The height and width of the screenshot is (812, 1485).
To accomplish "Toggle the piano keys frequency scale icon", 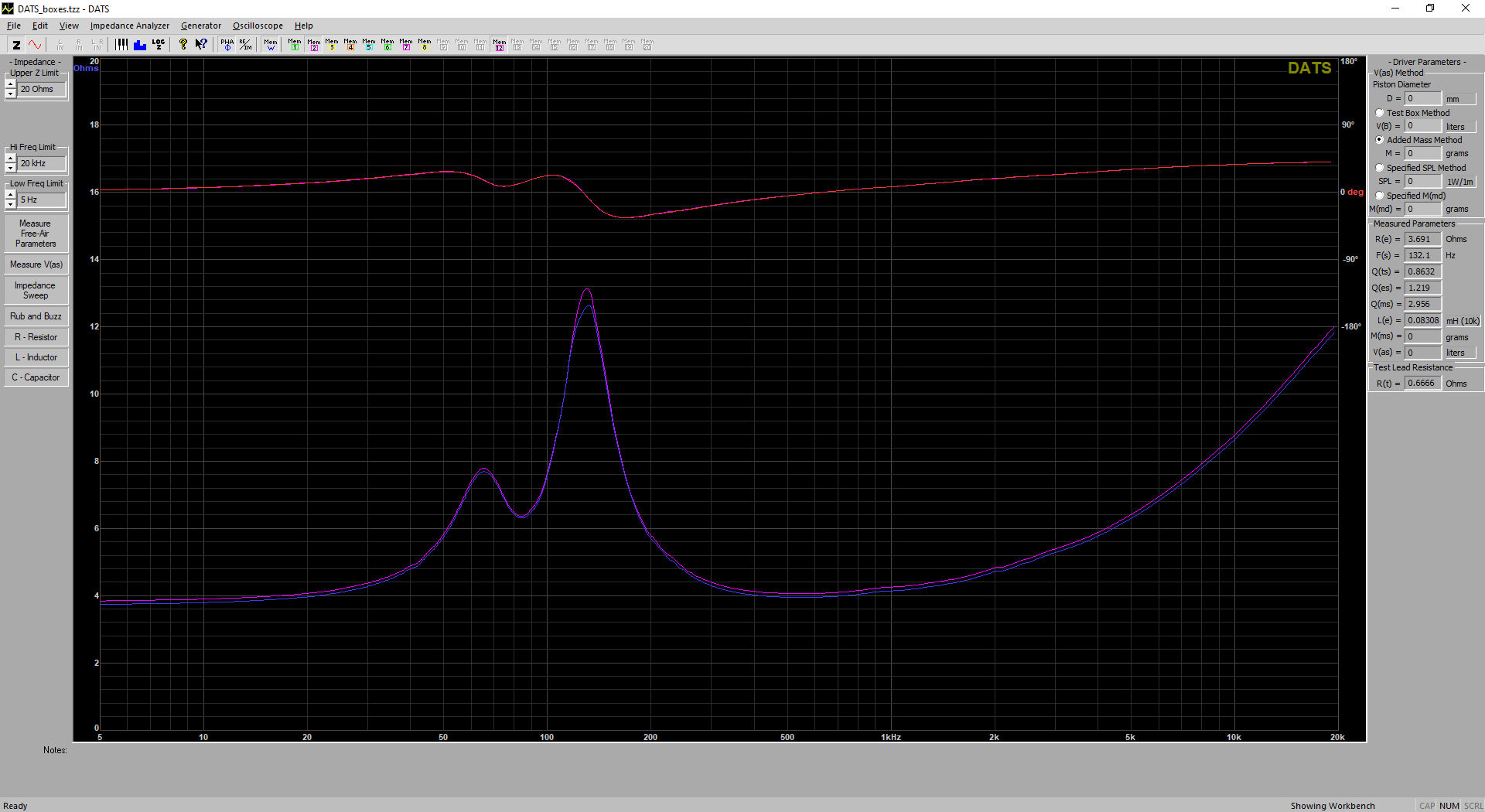I will coord(121,45).
